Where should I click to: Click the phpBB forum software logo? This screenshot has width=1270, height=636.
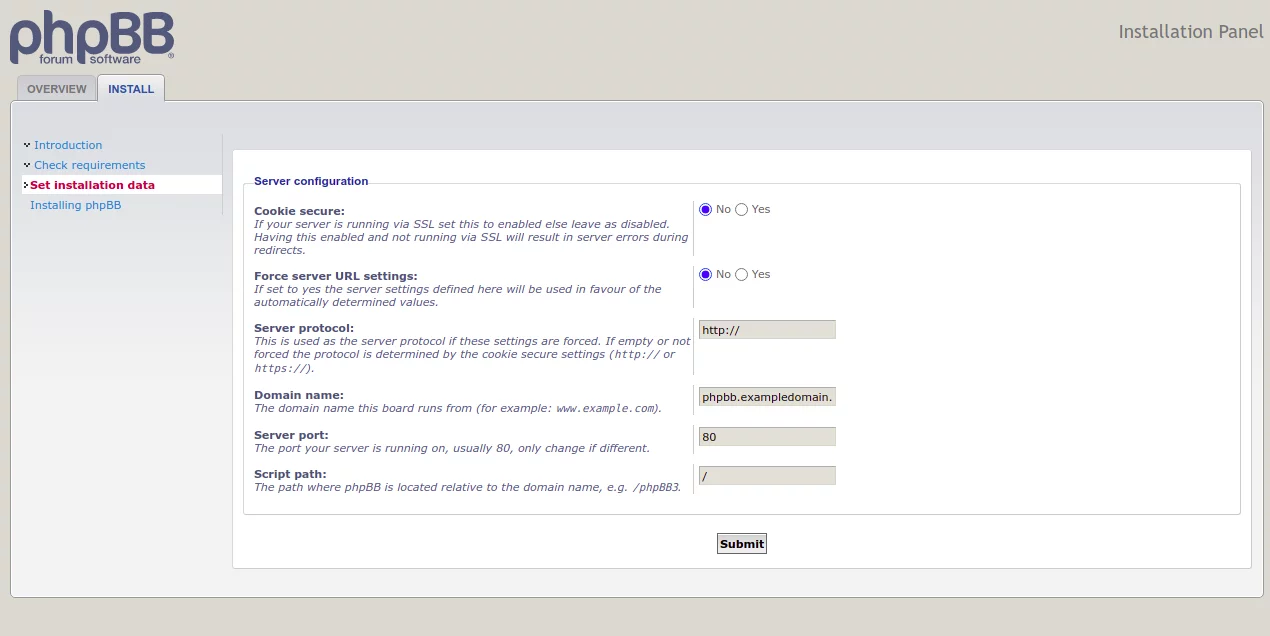(92, 38)
